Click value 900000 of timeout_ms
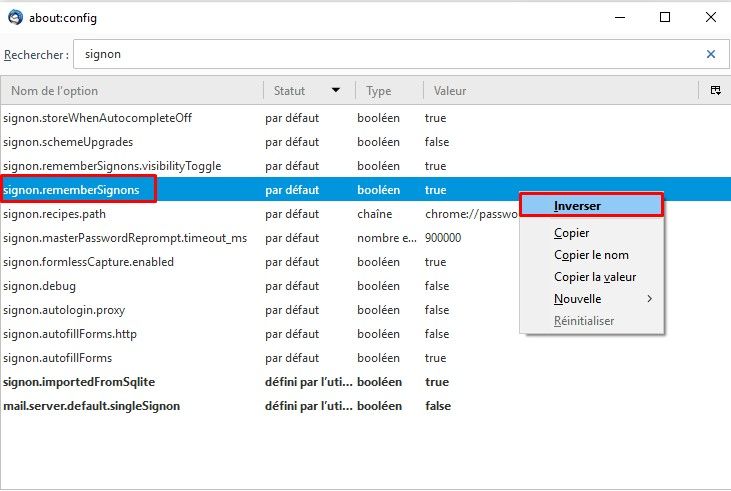Viewport: 731px width, 491px height. [x=443, y=238]
